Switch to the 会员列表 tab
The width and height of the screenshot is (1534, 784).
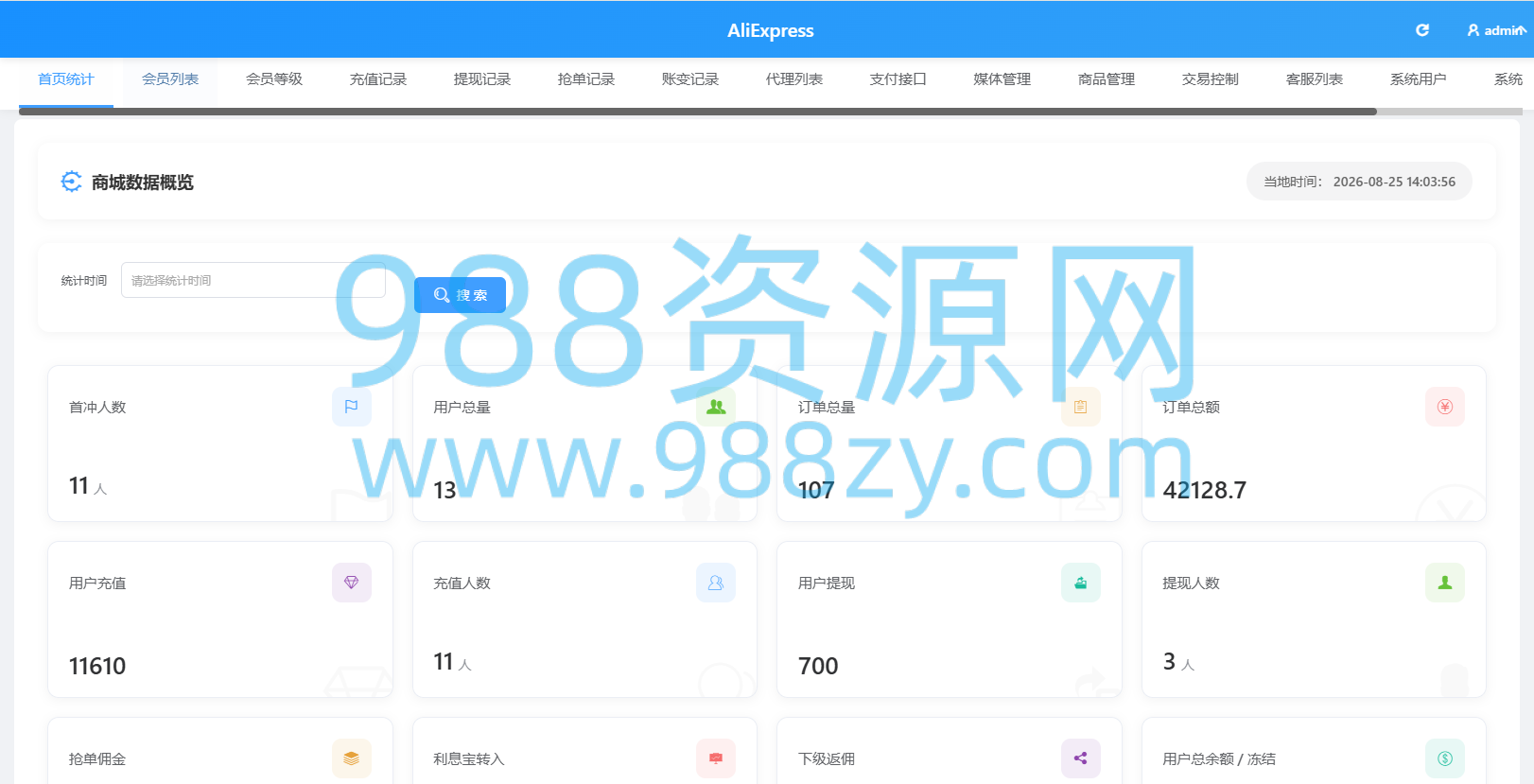[170, 79]
